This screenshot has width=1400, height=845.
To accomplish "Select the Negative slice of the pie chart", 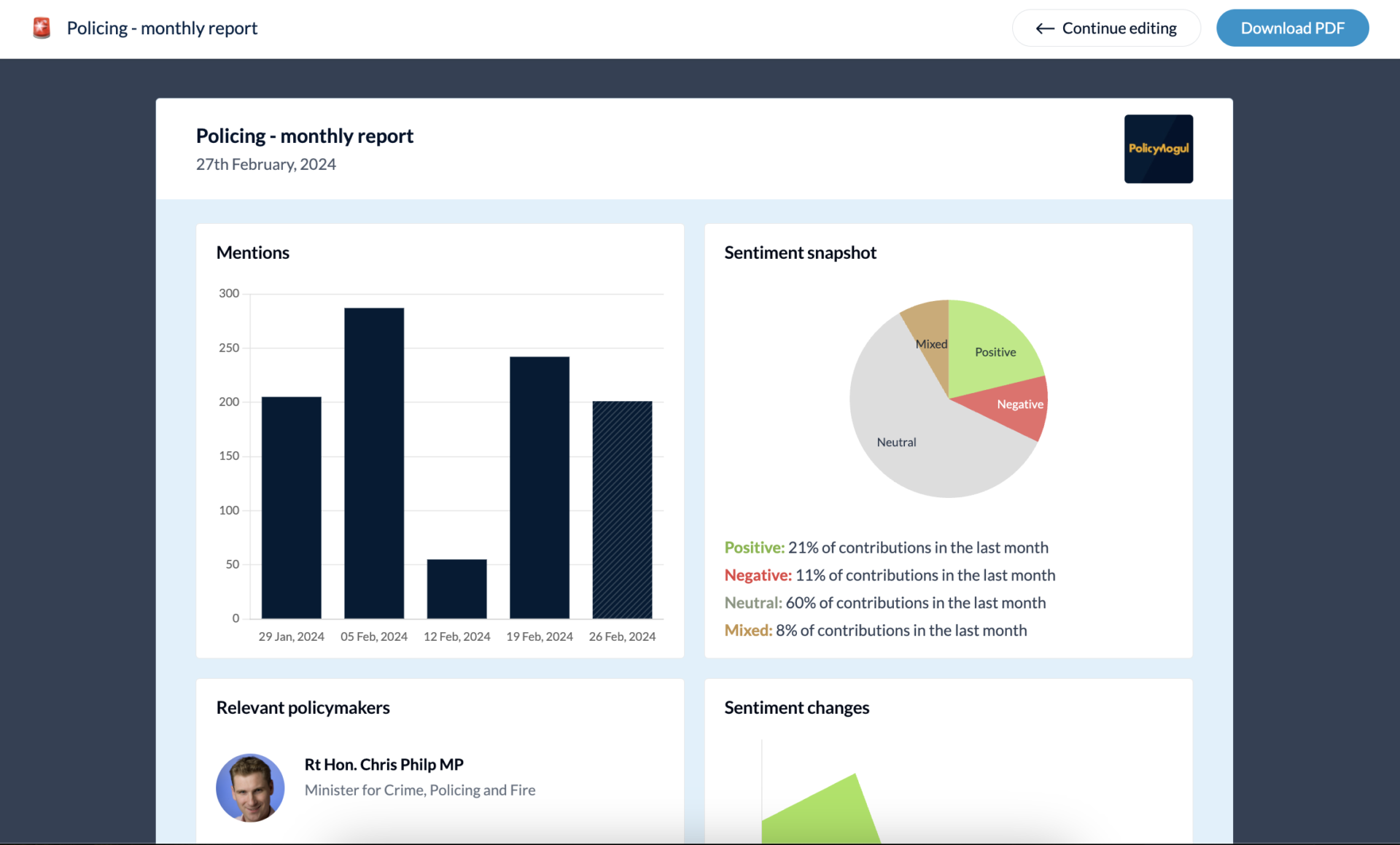I will (x=1019, y=405).
